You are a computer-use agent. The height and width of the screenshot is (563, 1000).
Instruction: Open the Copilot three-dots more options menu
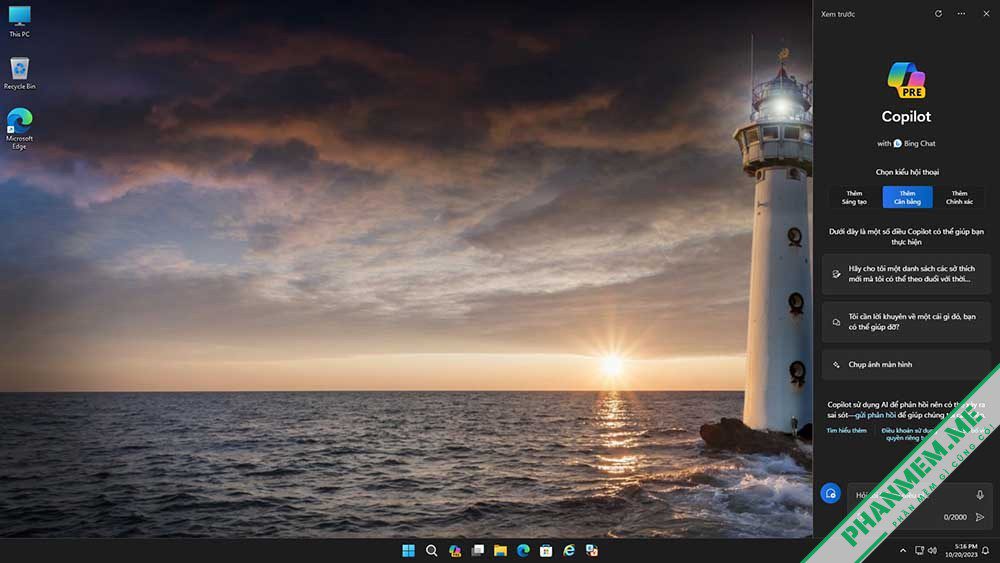(961, 13)
